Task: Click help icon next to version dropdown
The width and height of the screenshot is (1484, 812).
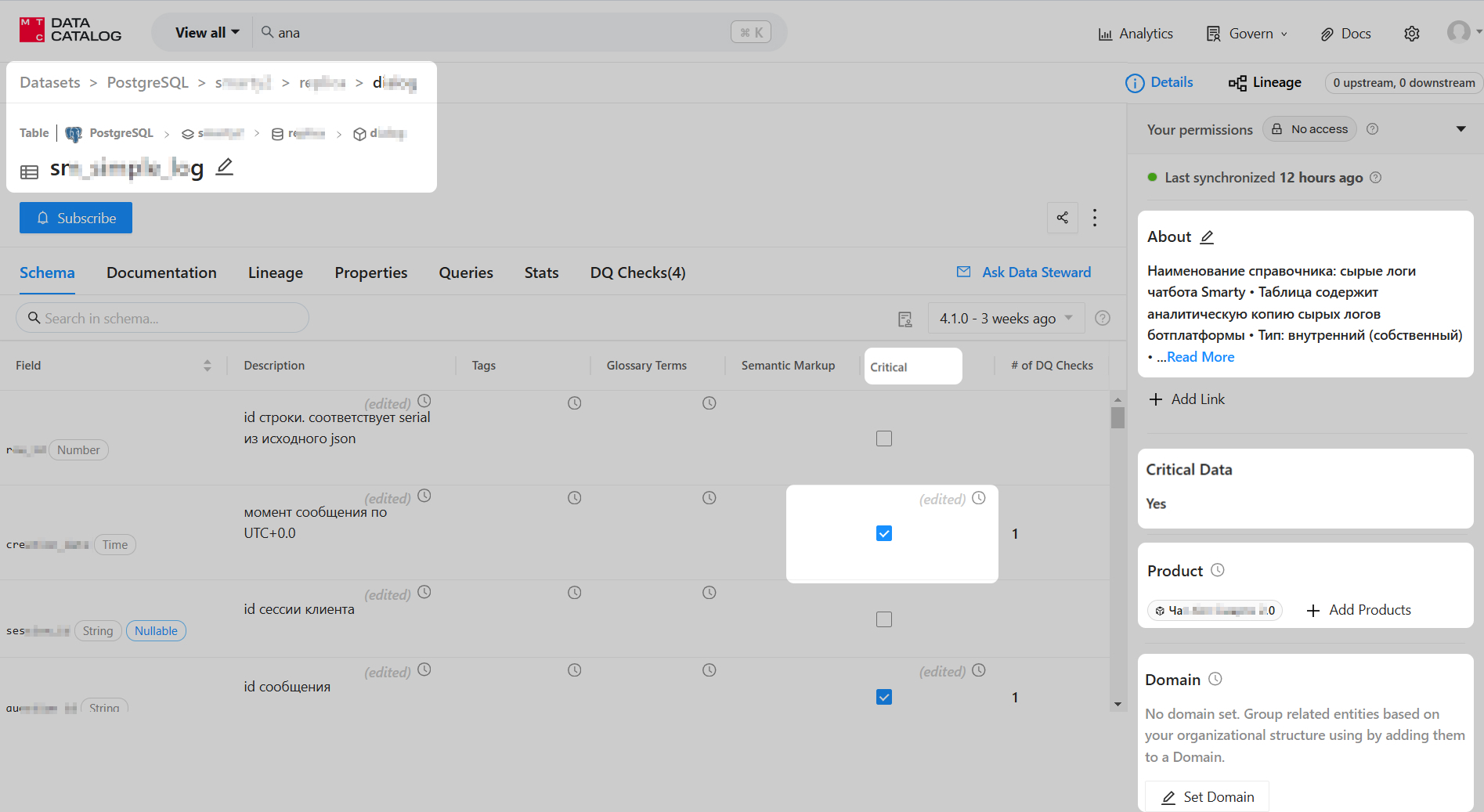Action: click(1103, 318)
